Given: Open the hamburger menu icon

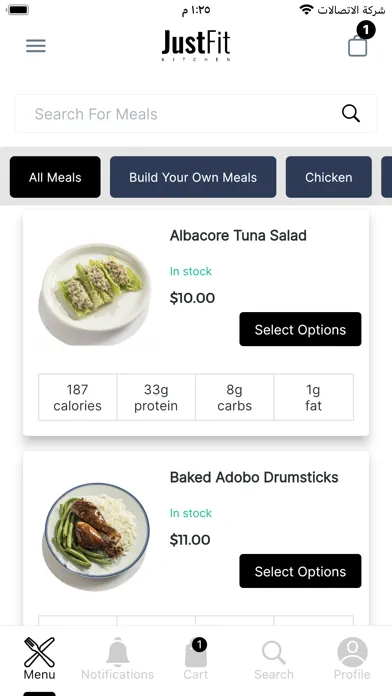Looking at the screenshot, I should point(36,46).
